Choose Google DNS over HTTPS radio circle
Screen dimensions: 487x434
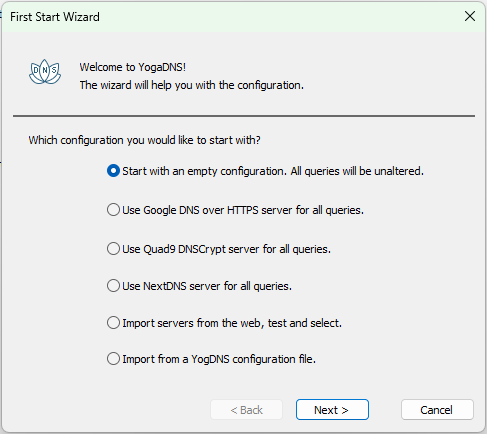[x=113, y=210]
